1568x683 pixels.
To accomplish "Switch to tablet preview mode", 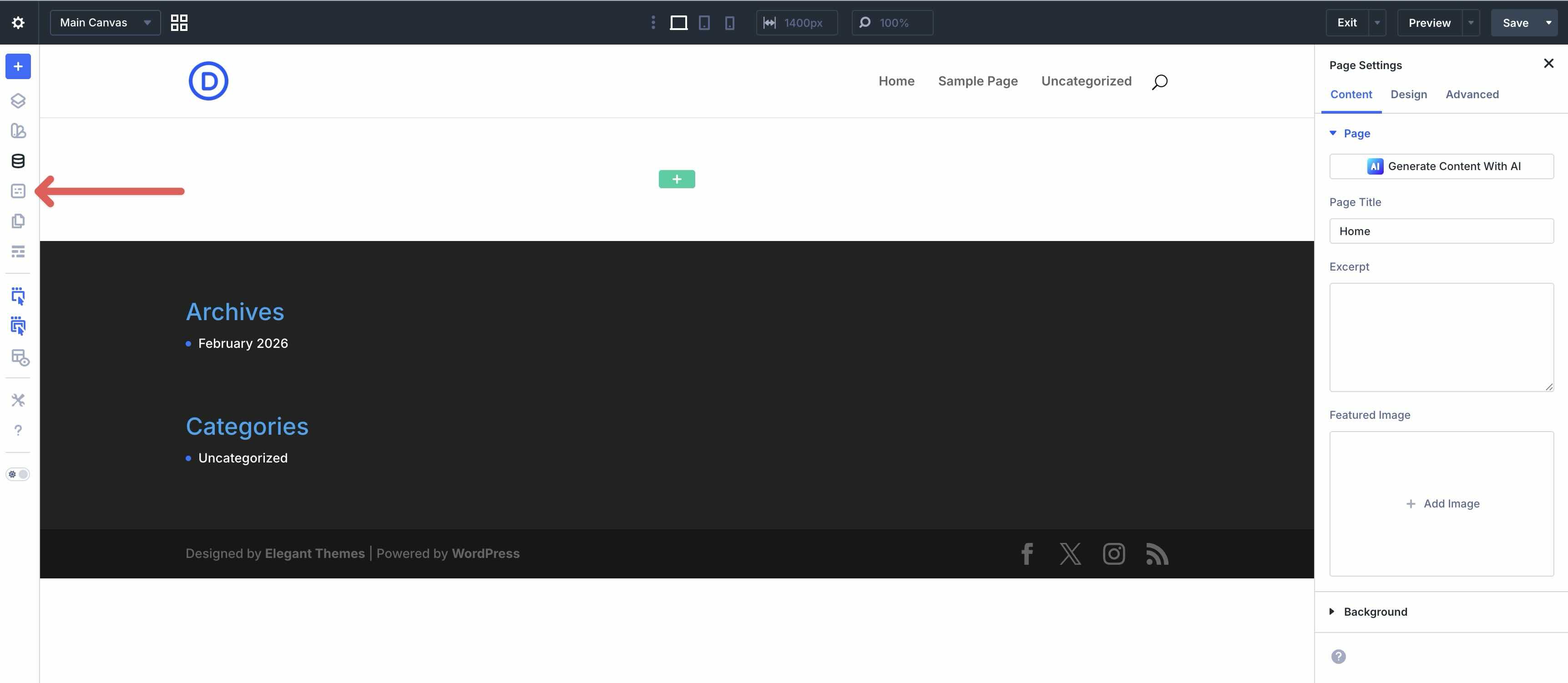I will pyautogui.click(x=703, y=22).
